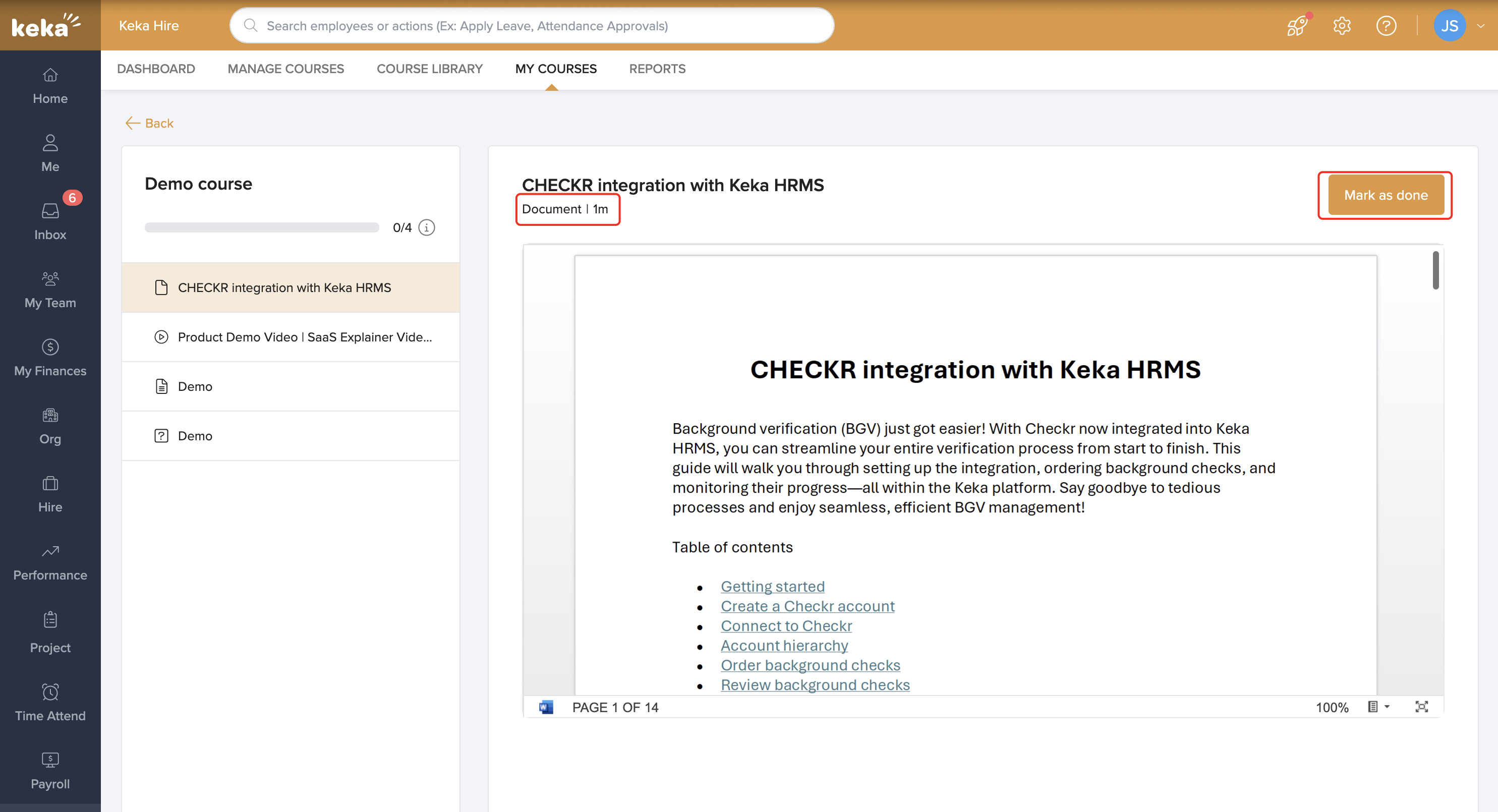
Task: Click the Help question mark icon
Action: coord(1387,26)
